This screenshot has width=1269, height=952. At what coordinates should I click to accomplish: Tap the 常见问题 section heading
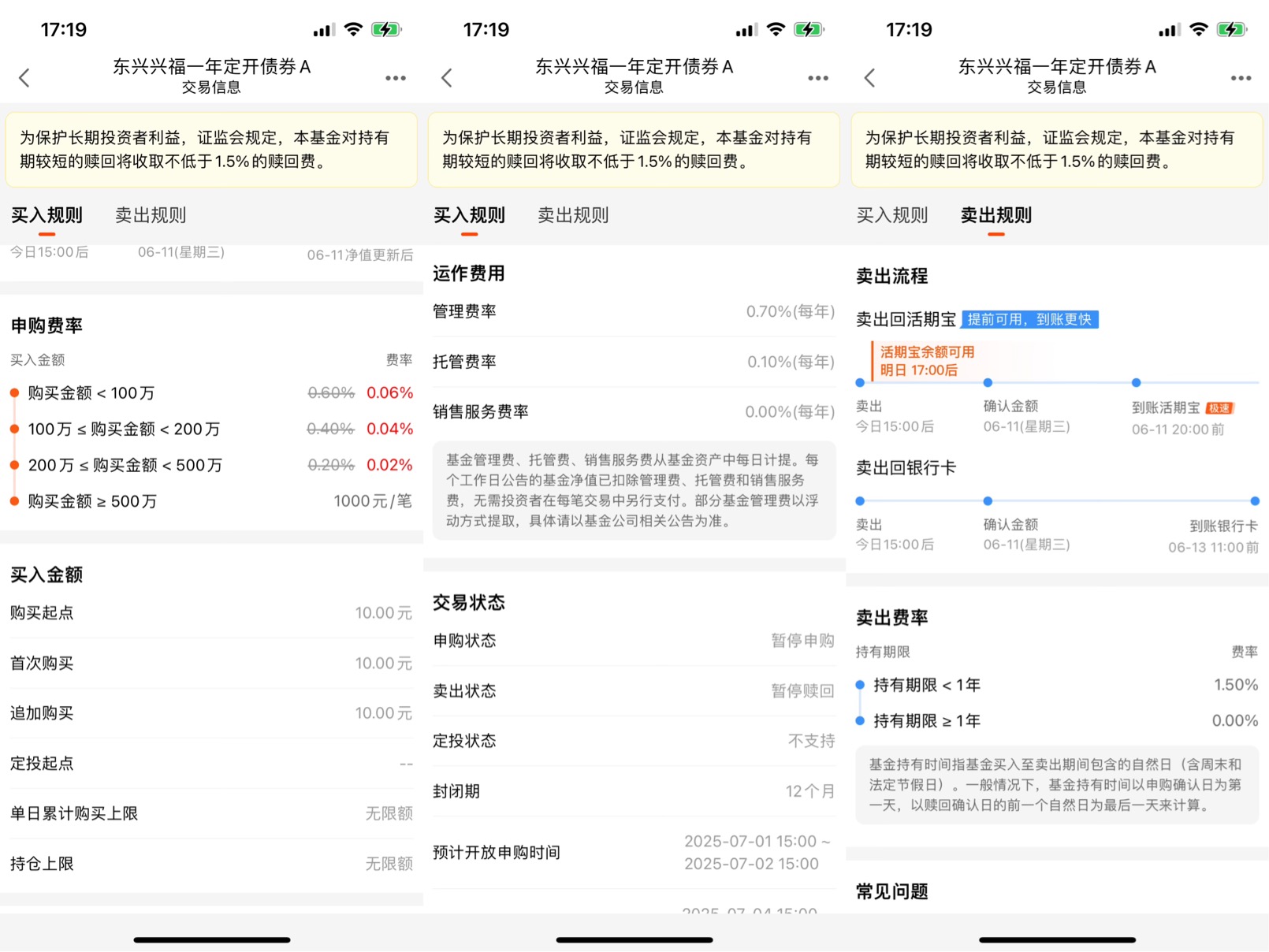tap(892, 891)
